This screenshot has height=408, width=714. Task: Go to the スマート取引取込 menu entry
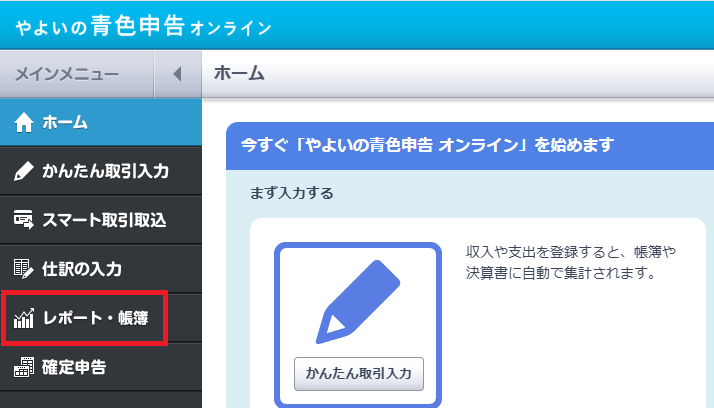[104, 220]
